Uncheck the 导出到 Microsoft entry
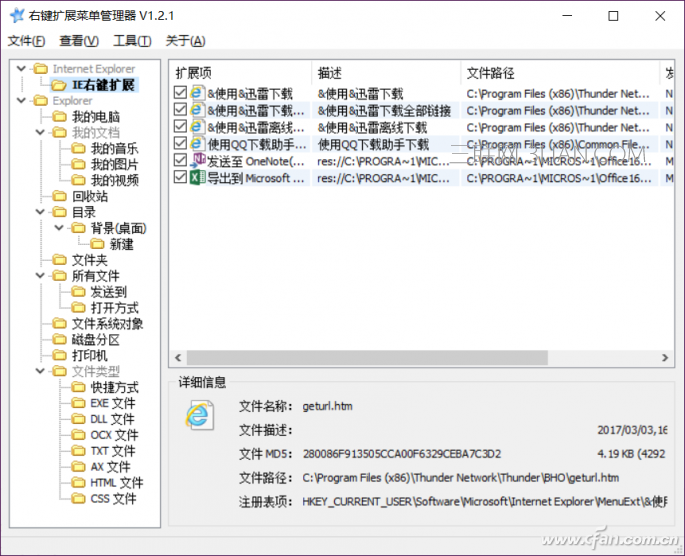Screen dimensions: 685x556 pyautogui.click(x=180, y=177)
